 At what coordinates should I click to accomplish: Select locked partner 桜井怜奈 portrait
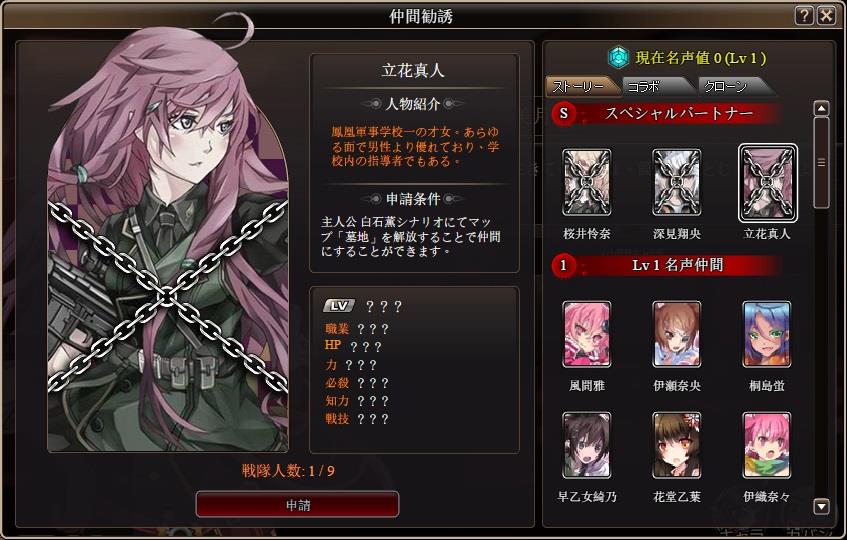coord(587,183)
